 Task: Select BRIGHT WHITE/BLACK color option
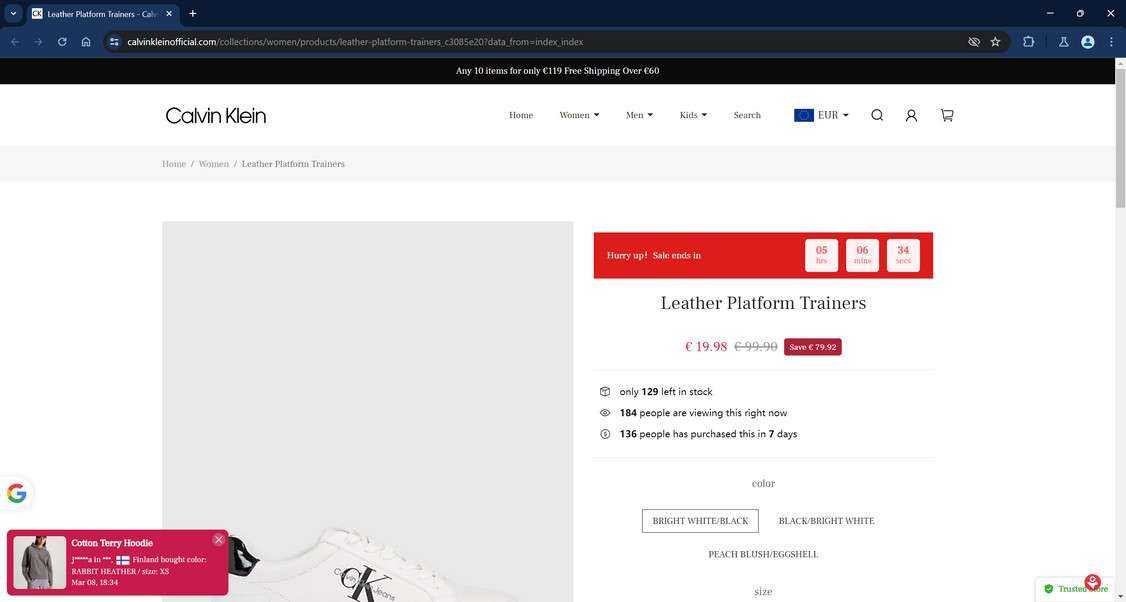pyautogui.click(x=700, y=521)
